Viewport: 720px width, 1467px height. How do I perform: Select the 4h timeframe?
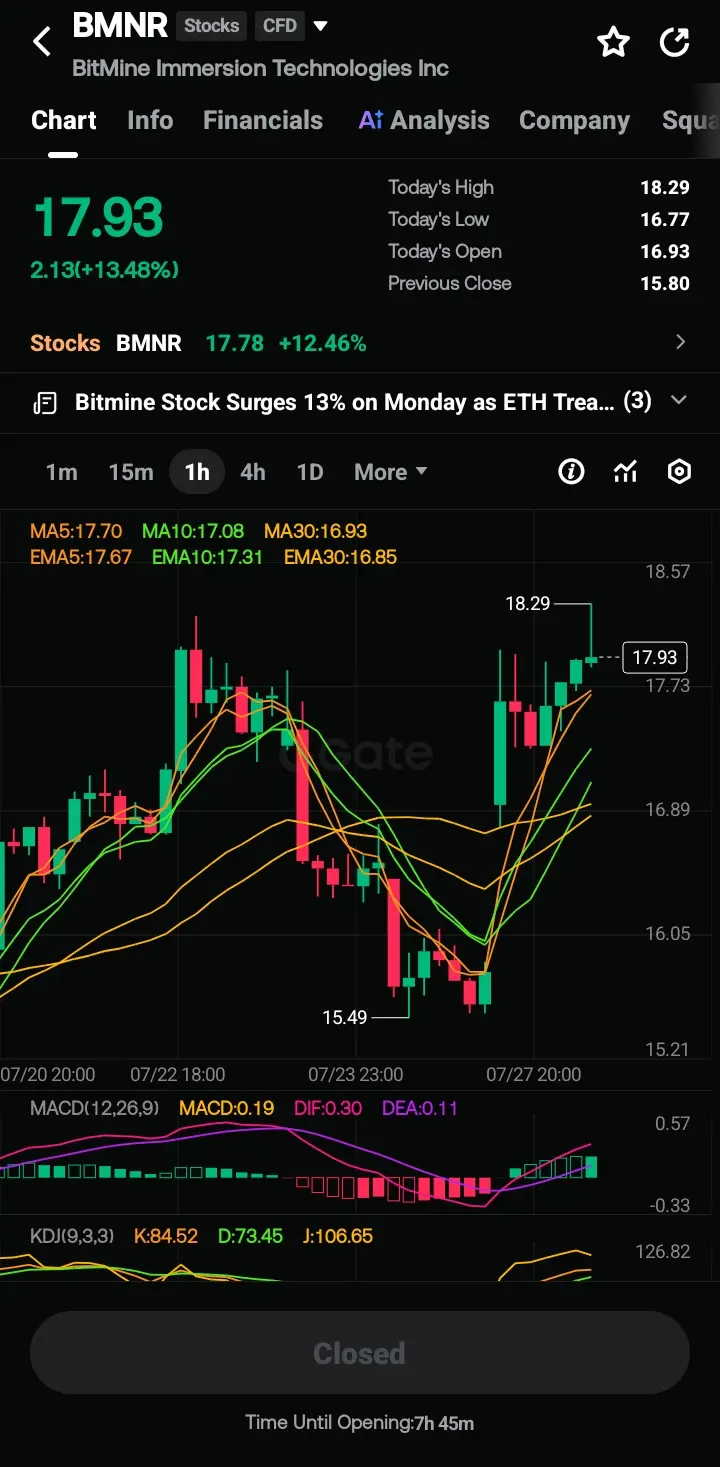(253, 472)
